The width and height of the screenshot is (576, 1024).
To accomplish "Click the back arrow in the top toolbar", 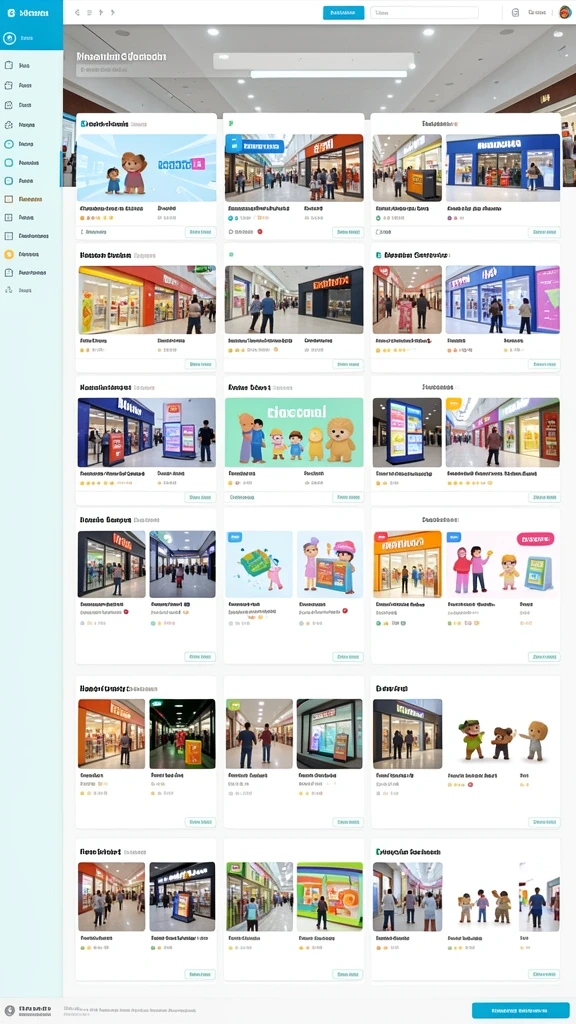I will point(77,12).
